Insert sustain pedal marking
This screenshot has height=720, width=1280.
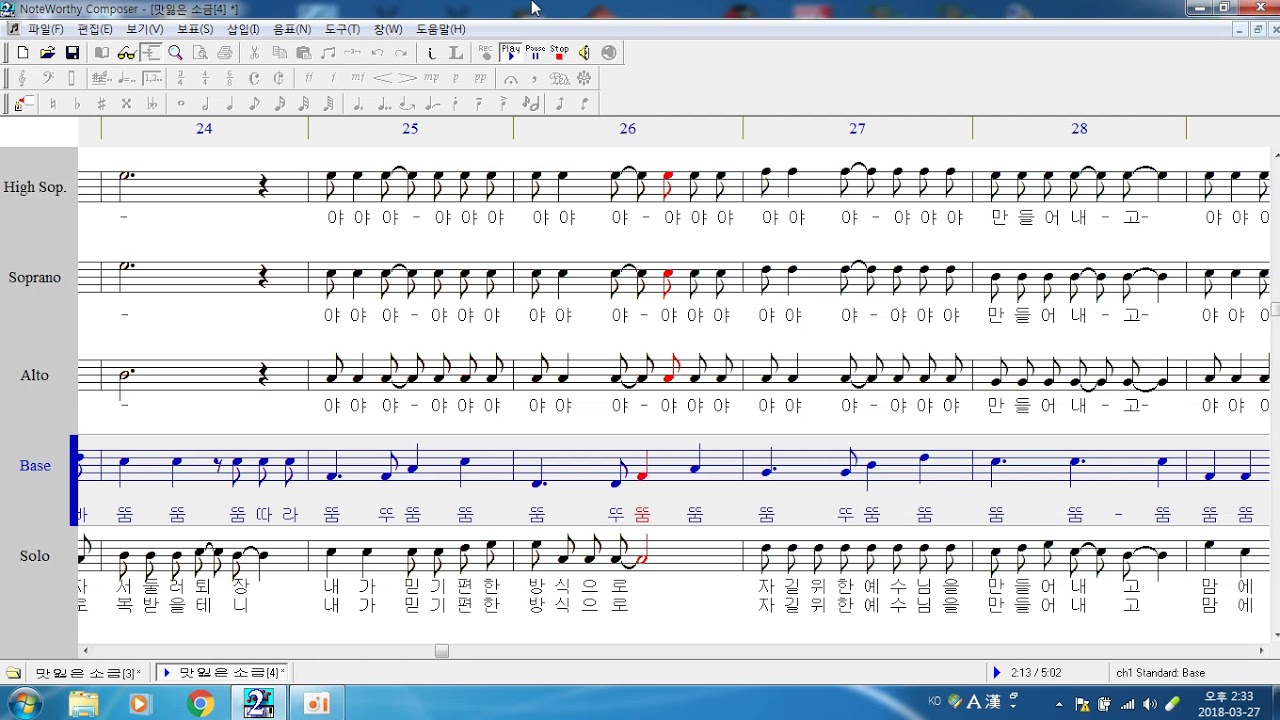[560, 78]
